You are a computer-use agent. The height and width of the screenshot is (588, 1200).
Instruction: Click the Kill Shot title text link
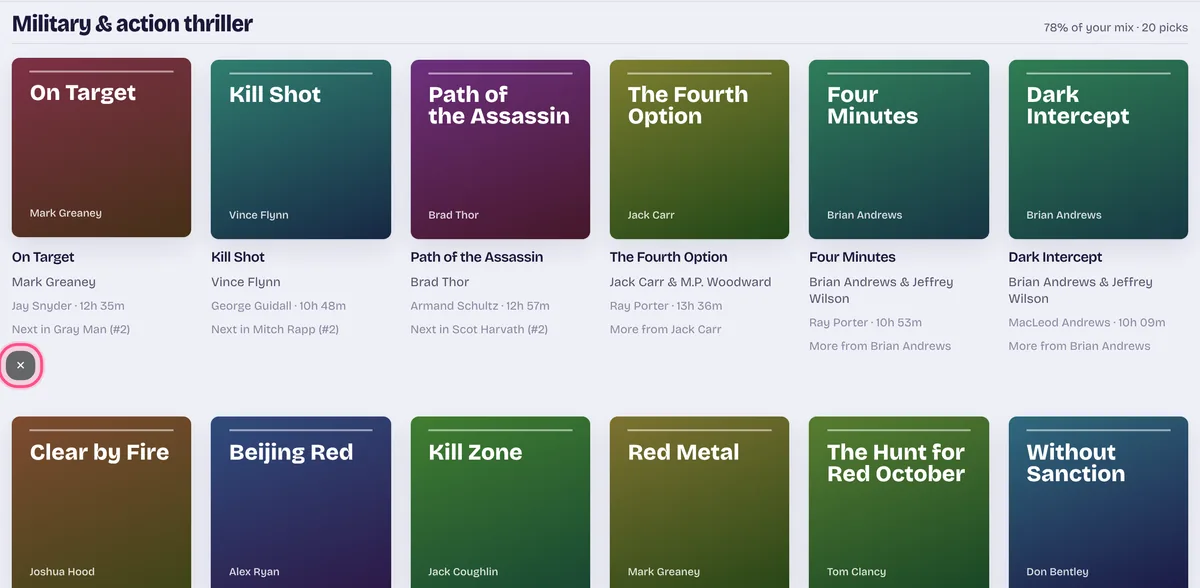[x=238, y=257]
